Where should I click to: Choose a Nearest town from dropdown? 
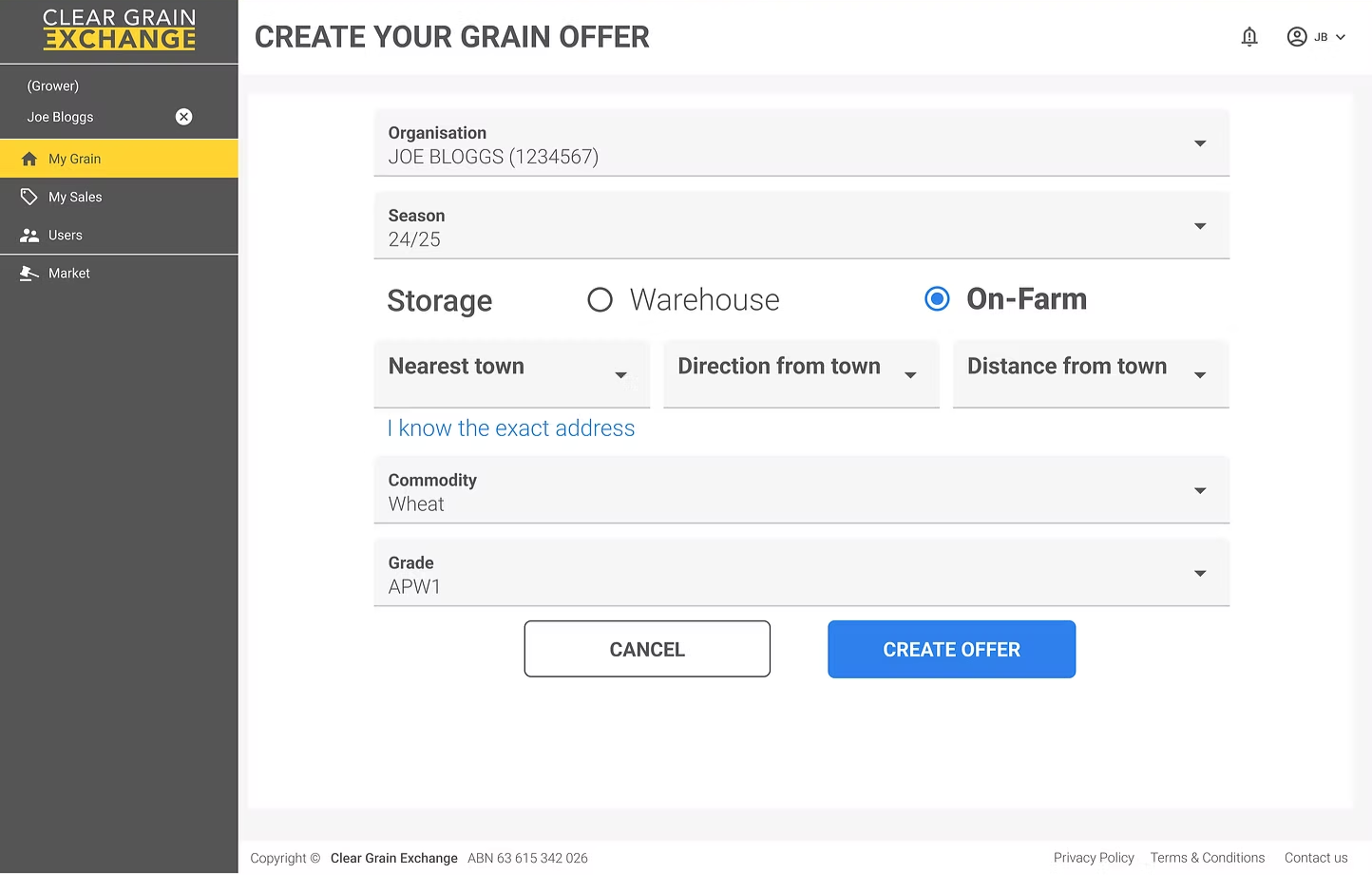(x=512, y=374)
